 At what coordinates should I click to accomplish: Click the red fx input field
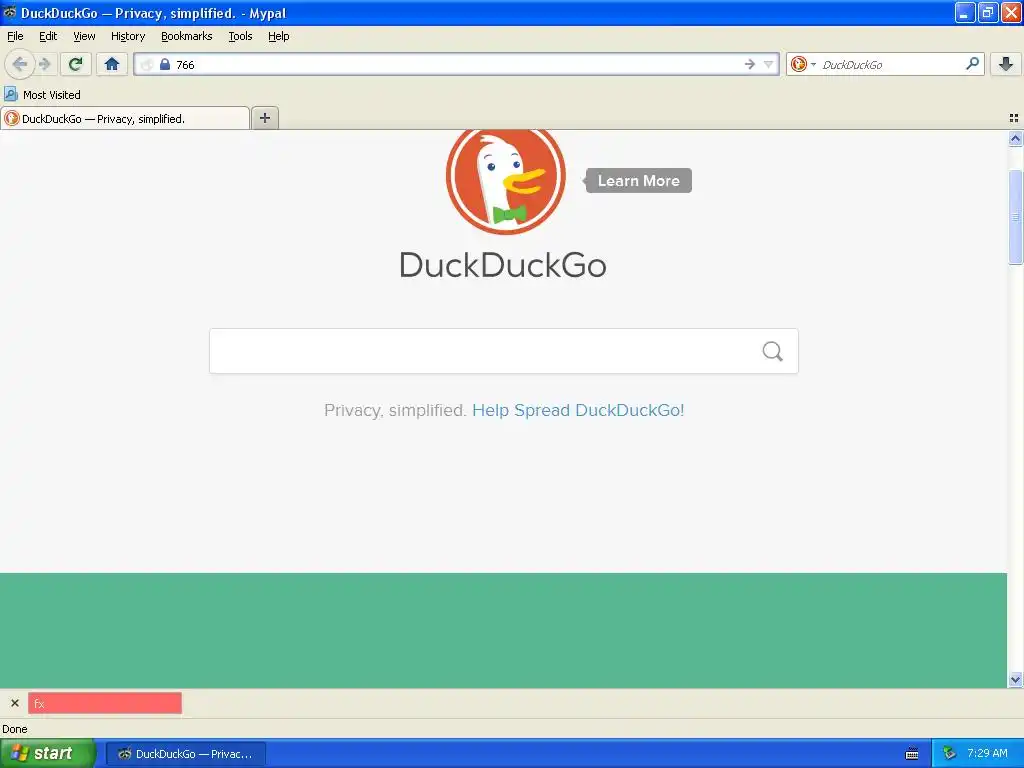pos(104,703)
